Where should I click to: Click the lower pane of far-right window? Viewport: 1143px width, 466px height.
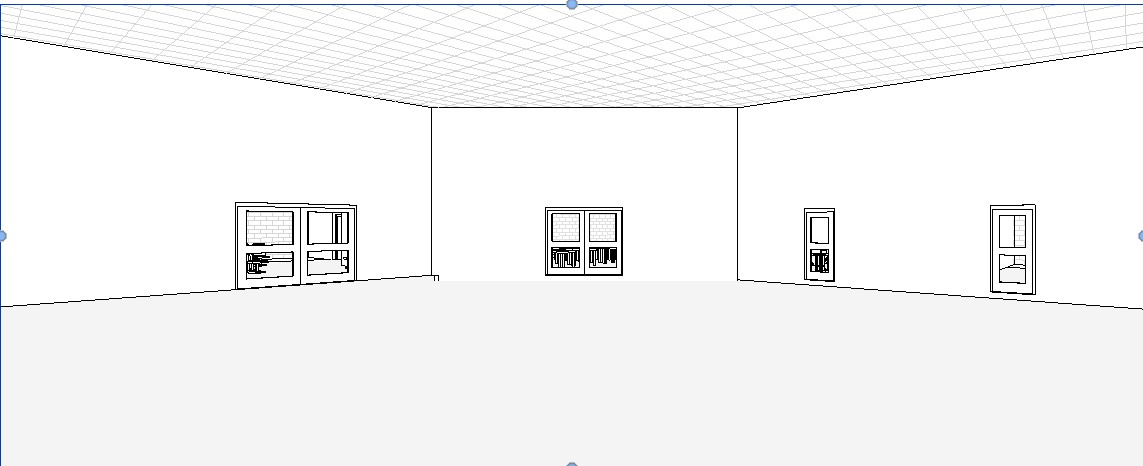pos(1012,271)
